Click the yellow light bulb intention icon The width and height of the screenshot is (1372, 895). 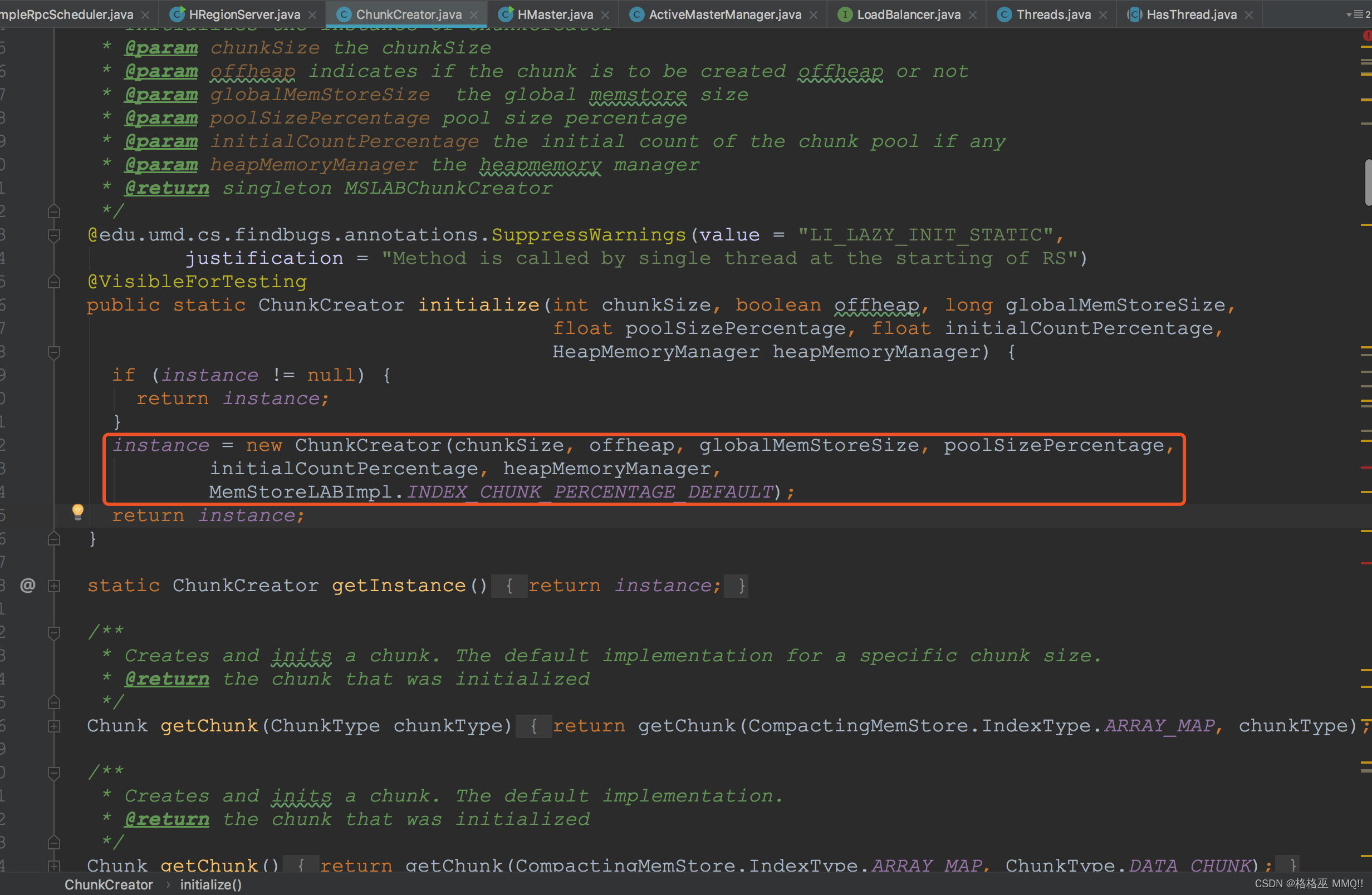[x=78, y=511]
